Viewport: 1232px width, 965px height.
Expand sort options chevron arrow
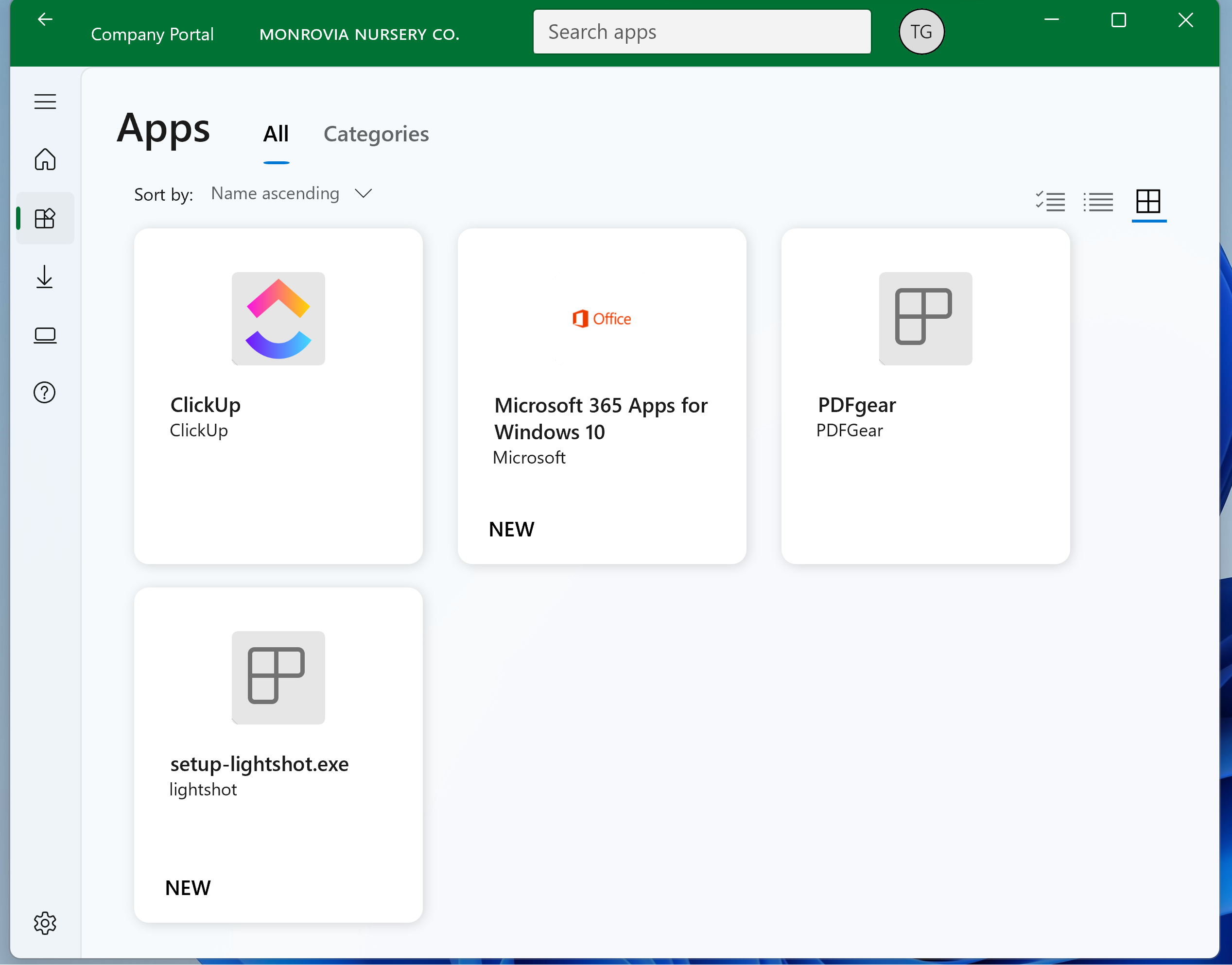(364, 194)
